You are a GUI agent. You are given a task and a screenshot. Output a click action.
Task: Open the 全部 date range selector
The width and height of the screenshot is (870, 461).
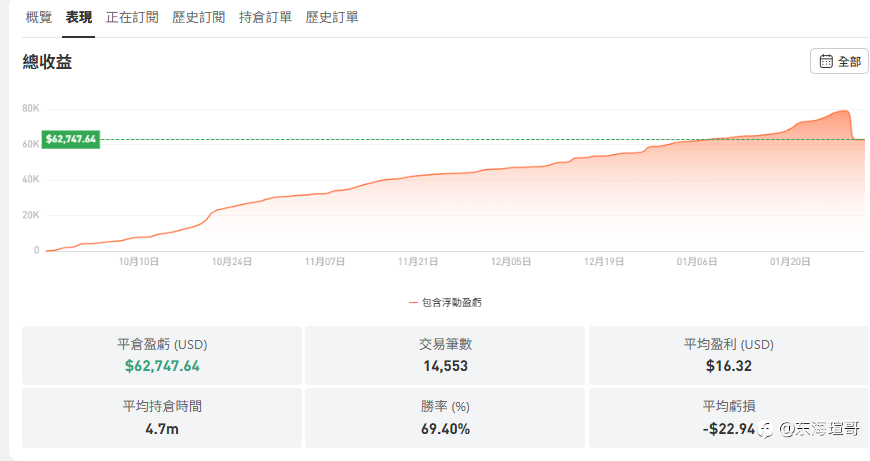click(839, 61)
